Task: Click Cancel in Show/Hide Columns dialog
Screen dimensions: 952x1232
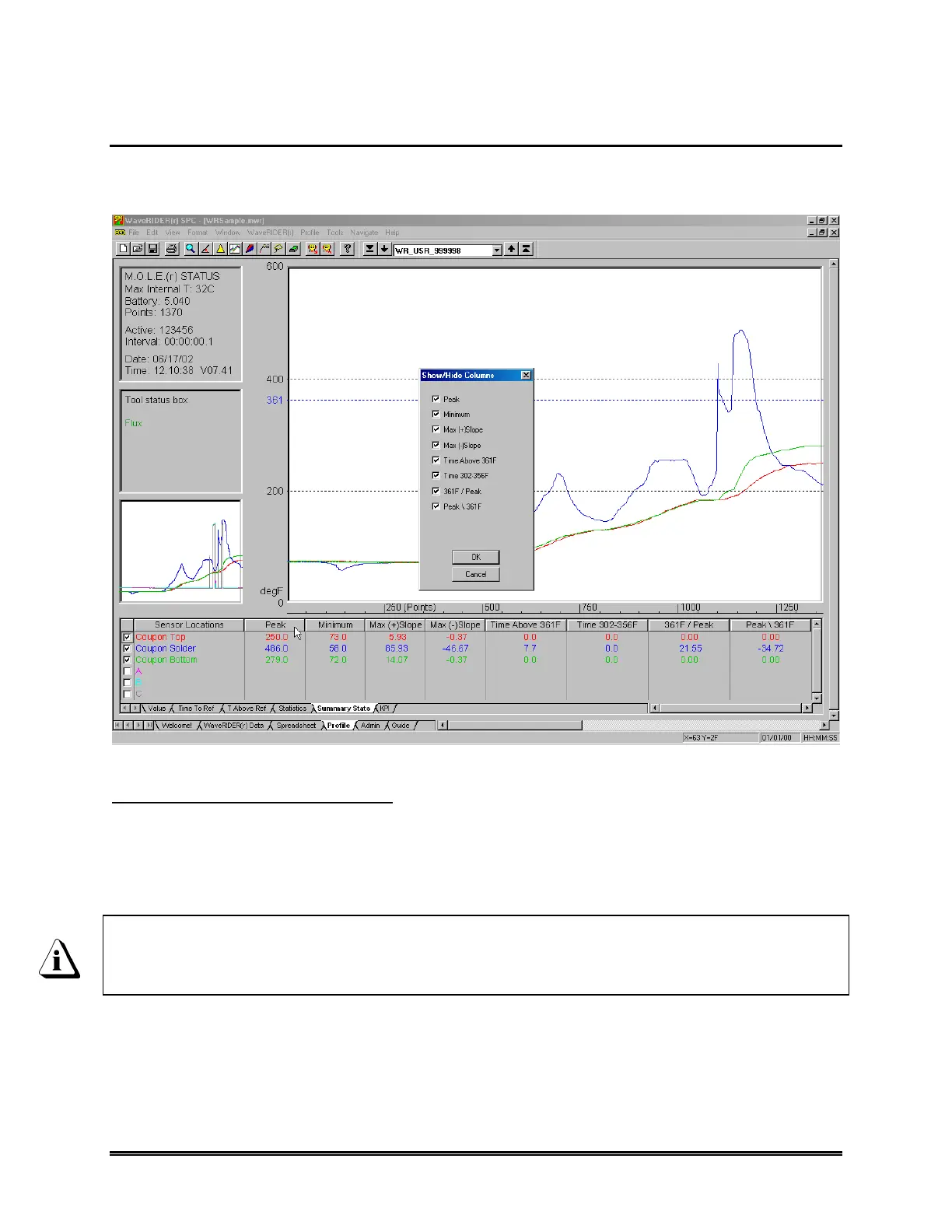Action: 476,575
